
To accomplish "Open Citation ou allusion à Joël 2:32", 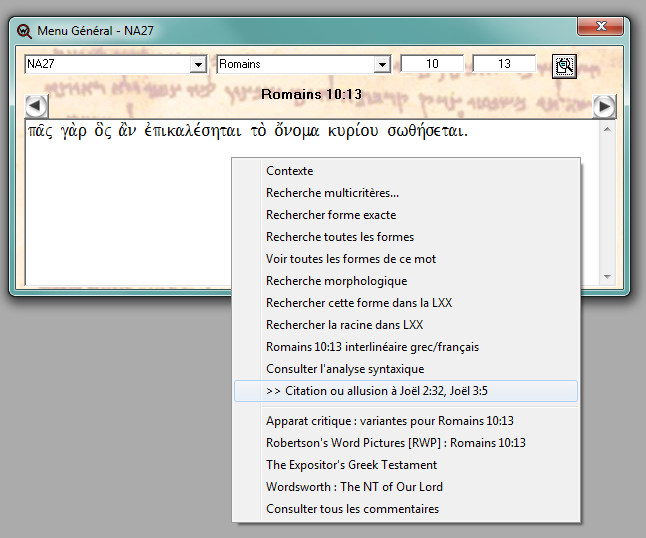I will 406,391.
